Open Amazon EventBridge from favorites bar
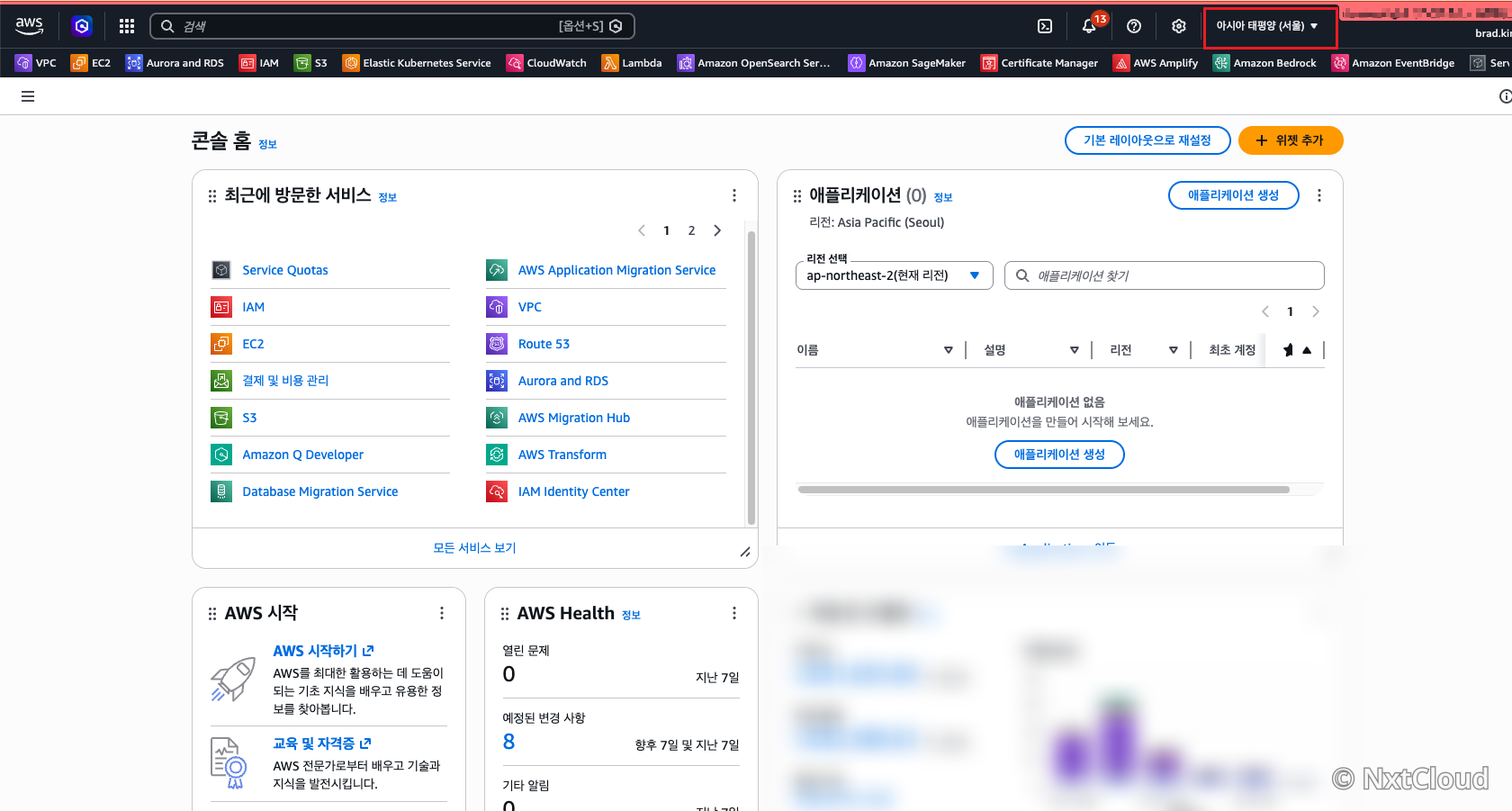 (x=1393, y=63)
